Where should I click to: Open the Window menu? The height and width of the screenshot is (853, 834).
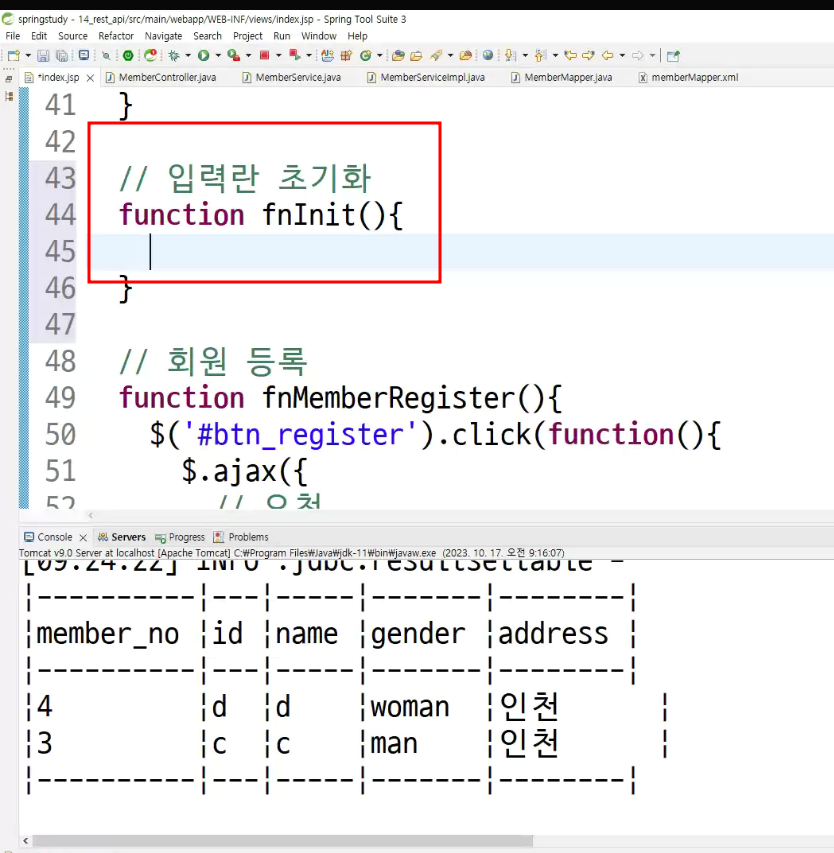319,36
